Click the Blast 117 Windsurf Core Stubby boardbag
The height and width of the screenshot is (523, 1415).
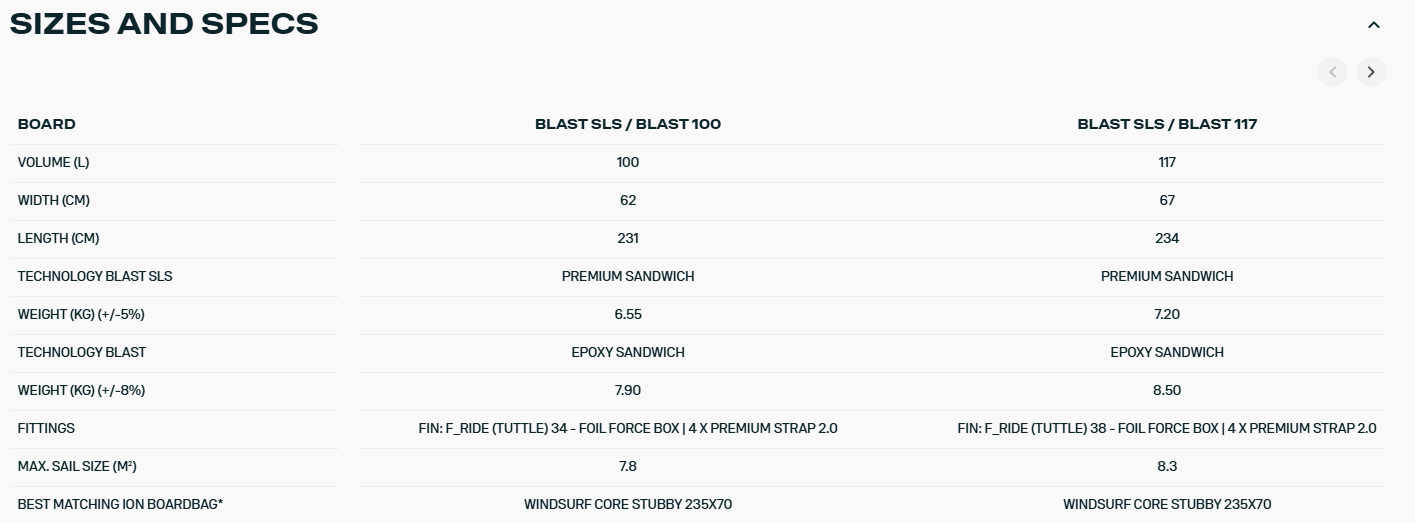(1167, 504)
